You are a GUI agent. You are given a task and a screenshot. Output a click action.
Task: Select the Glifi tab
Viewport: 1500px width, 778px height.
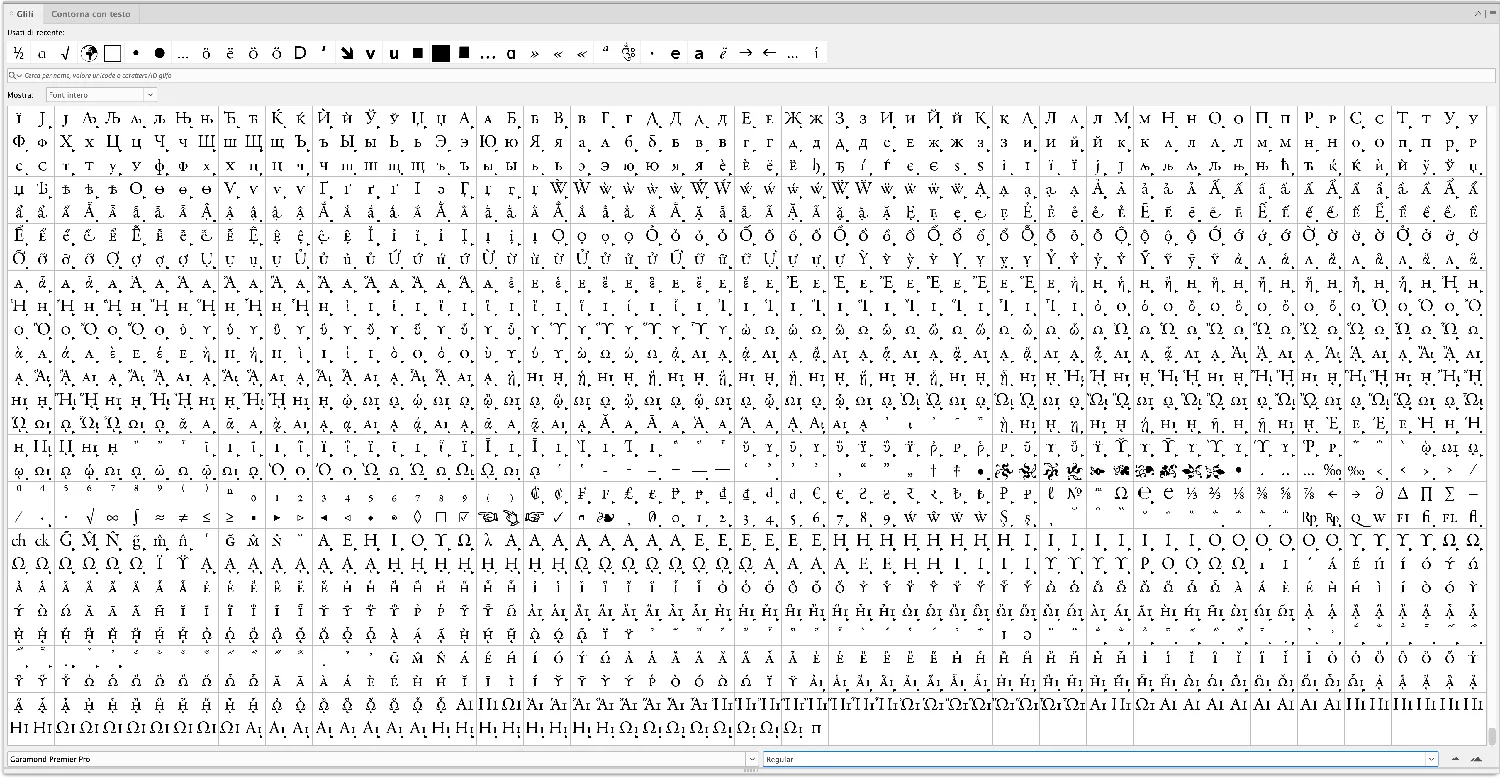click(x=25, y=14)
